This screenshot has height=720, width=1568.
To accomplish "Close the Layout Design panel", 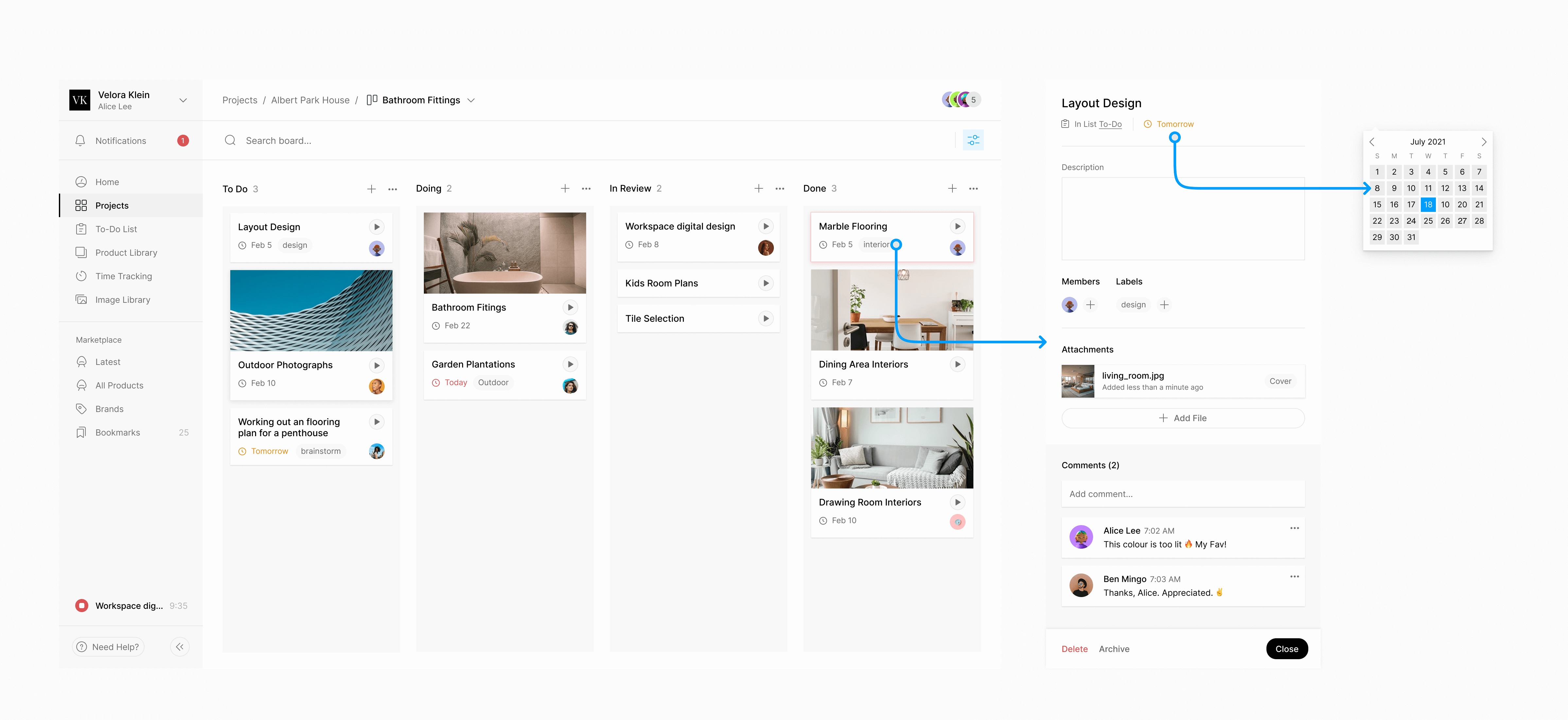I will click(x=1287, y=649).
